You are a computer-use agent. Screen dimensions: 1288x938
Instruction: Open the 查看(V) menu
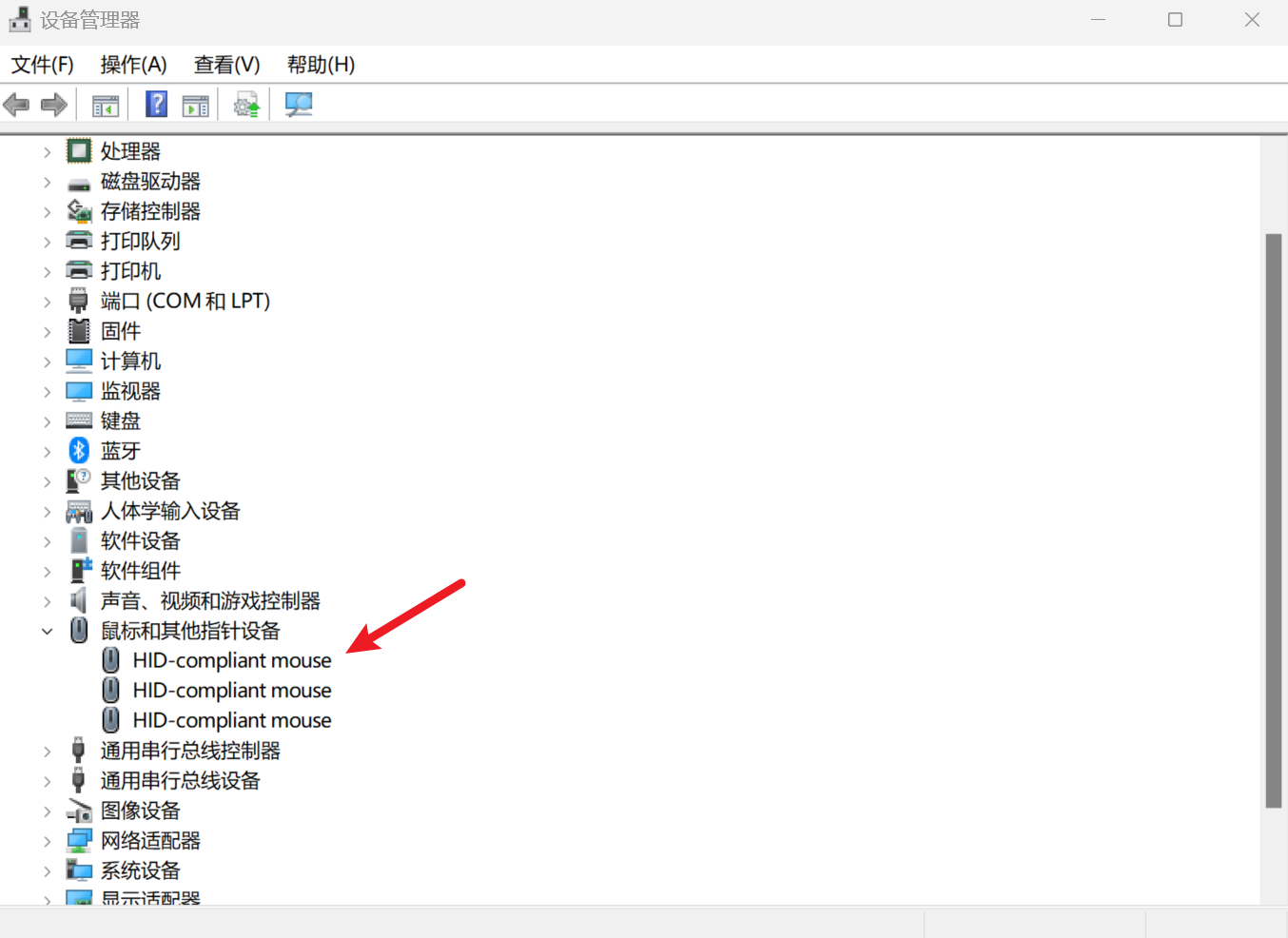pyautogui.click(x=226, y=65)
